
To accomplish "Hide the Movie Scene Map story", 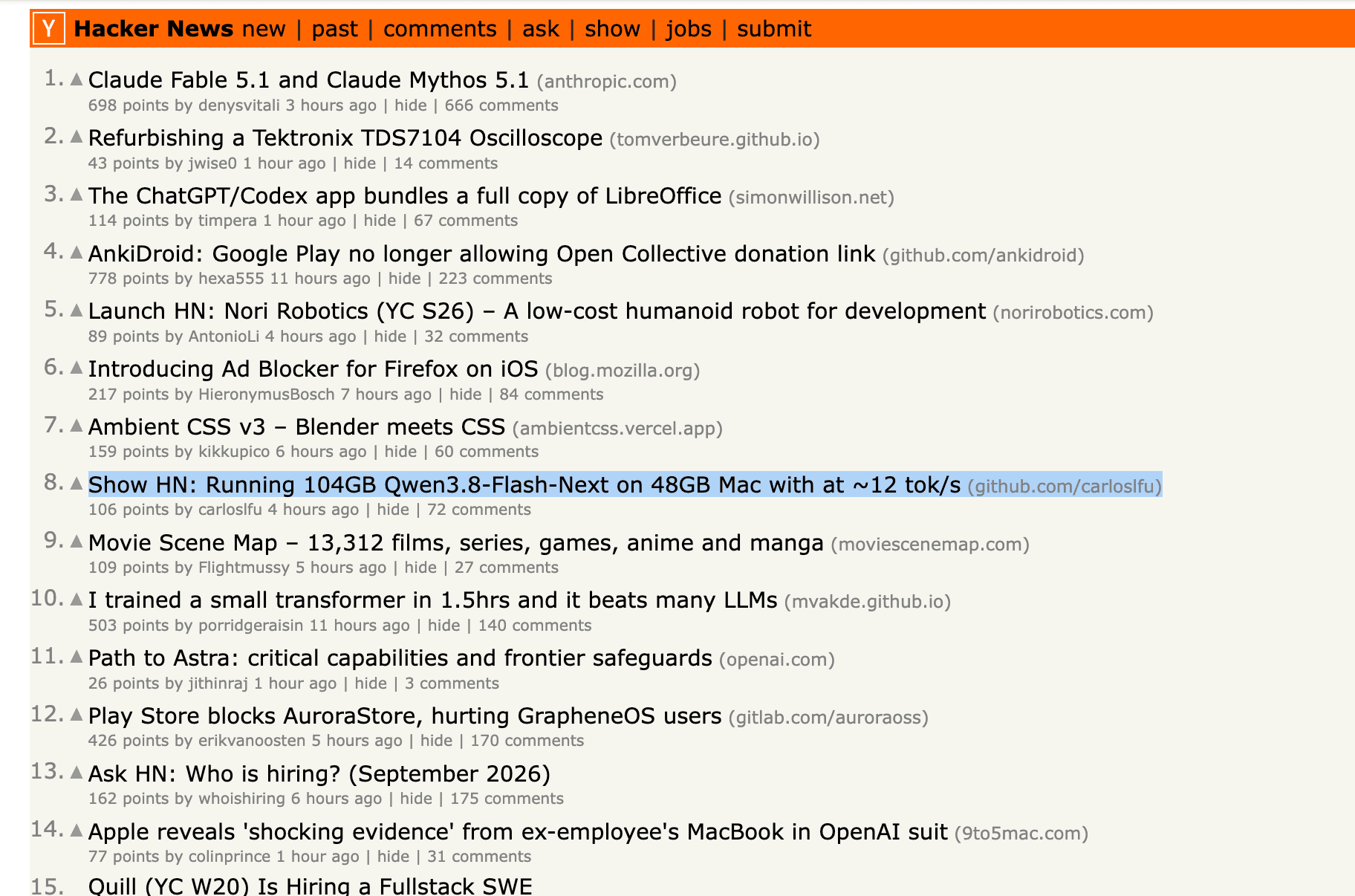I will (420, 568).
